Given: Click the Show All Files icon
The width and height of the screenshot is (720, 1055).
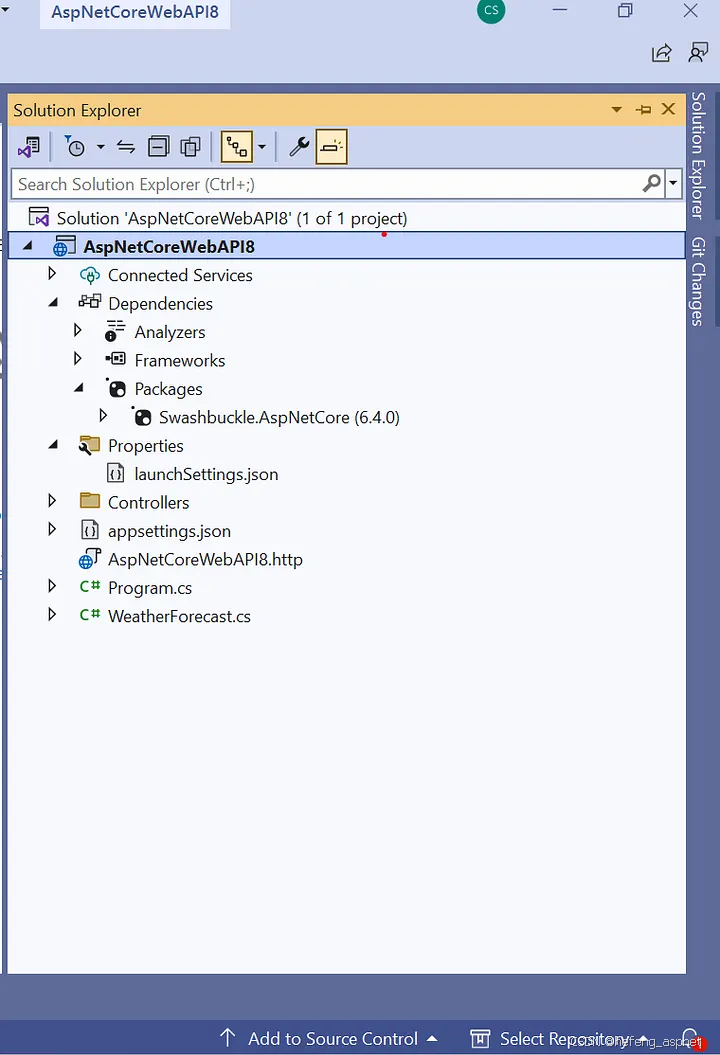Looking at the screenshot, I should coord(191,147).
